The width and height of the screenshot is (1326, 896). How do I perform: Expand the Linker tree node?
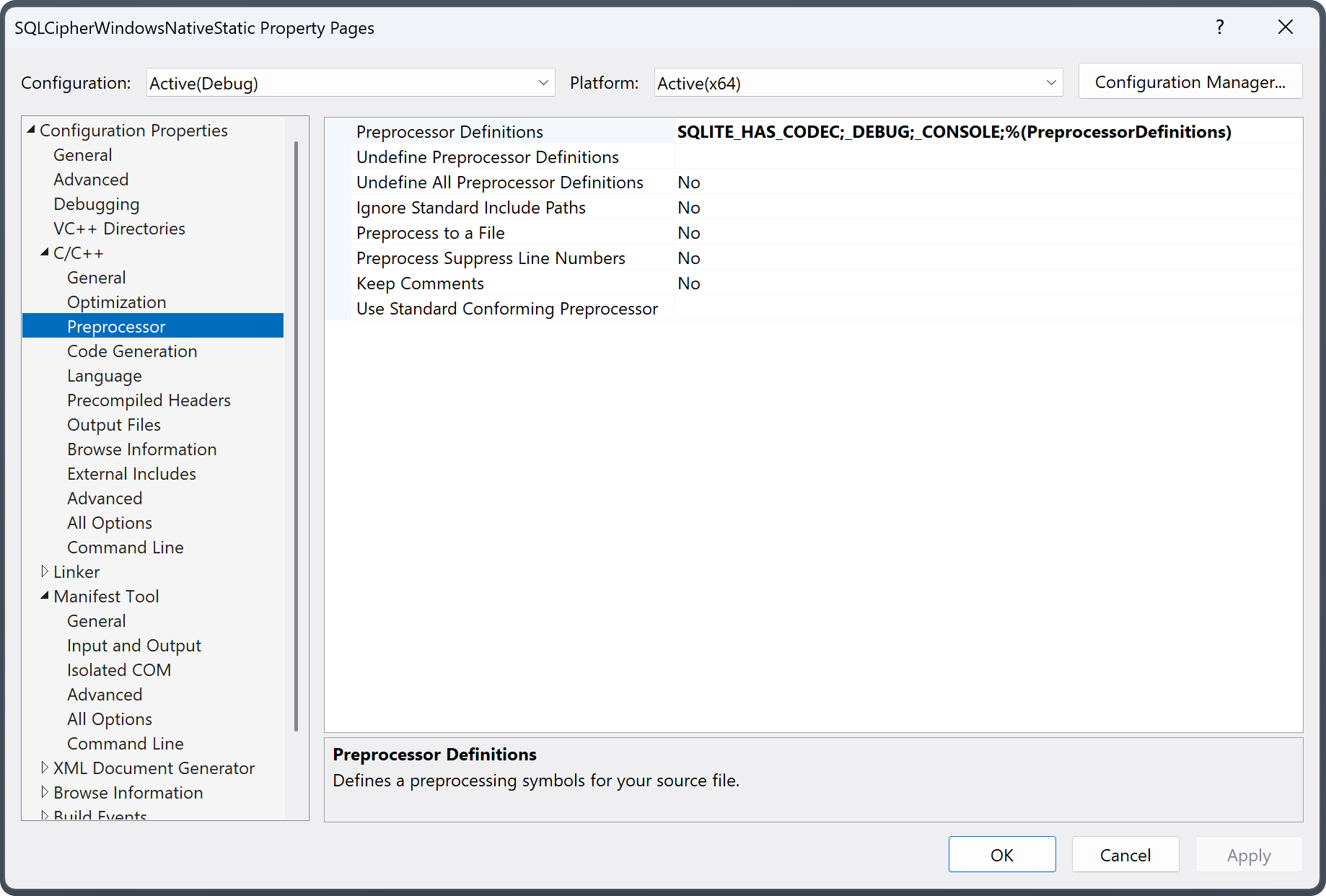[x=45, y=571]
